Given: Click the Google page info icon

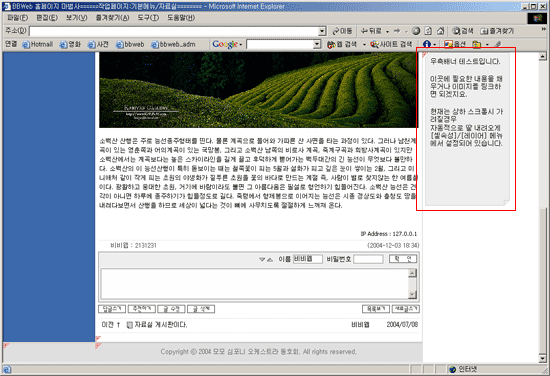Looking at the screenshot, I should [427, 45].
